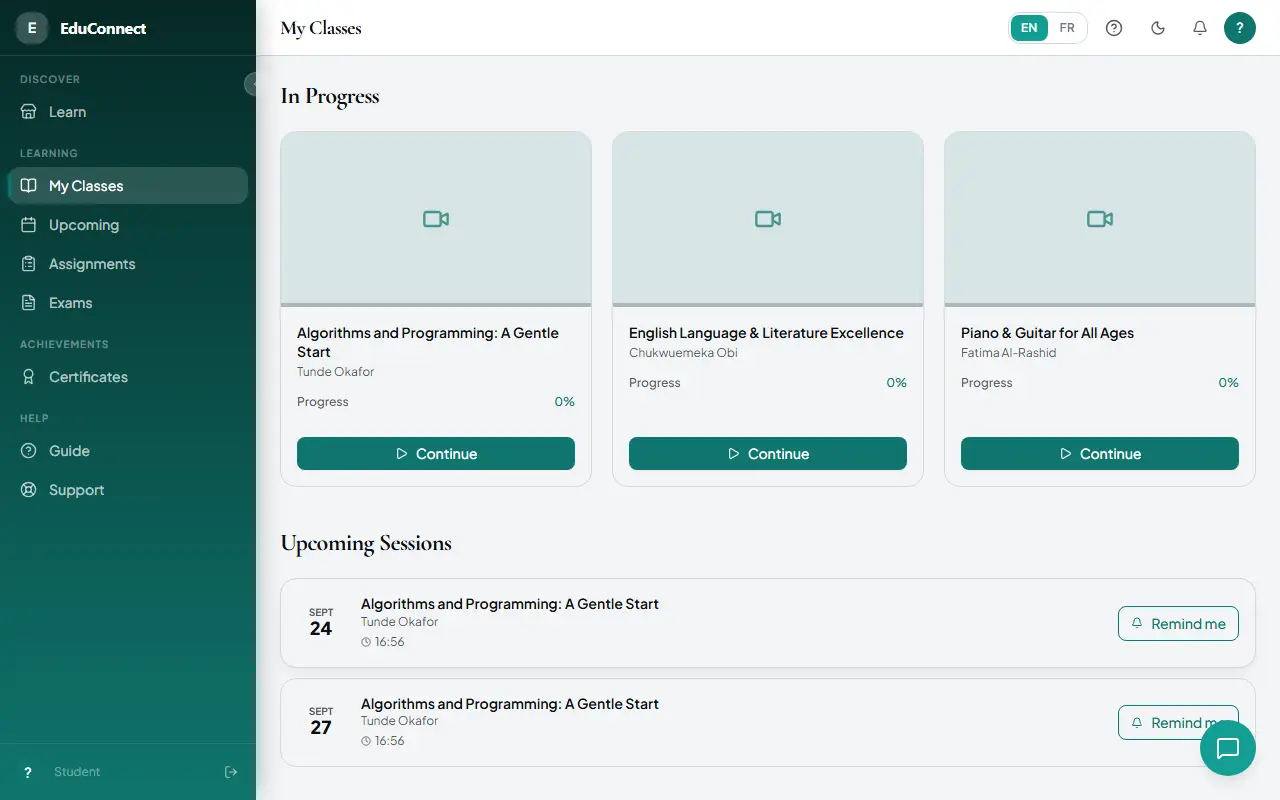This screenshot has width=1280, height=800.
Task: Open Support from the sidebar
Action: [x=128, y=490]
